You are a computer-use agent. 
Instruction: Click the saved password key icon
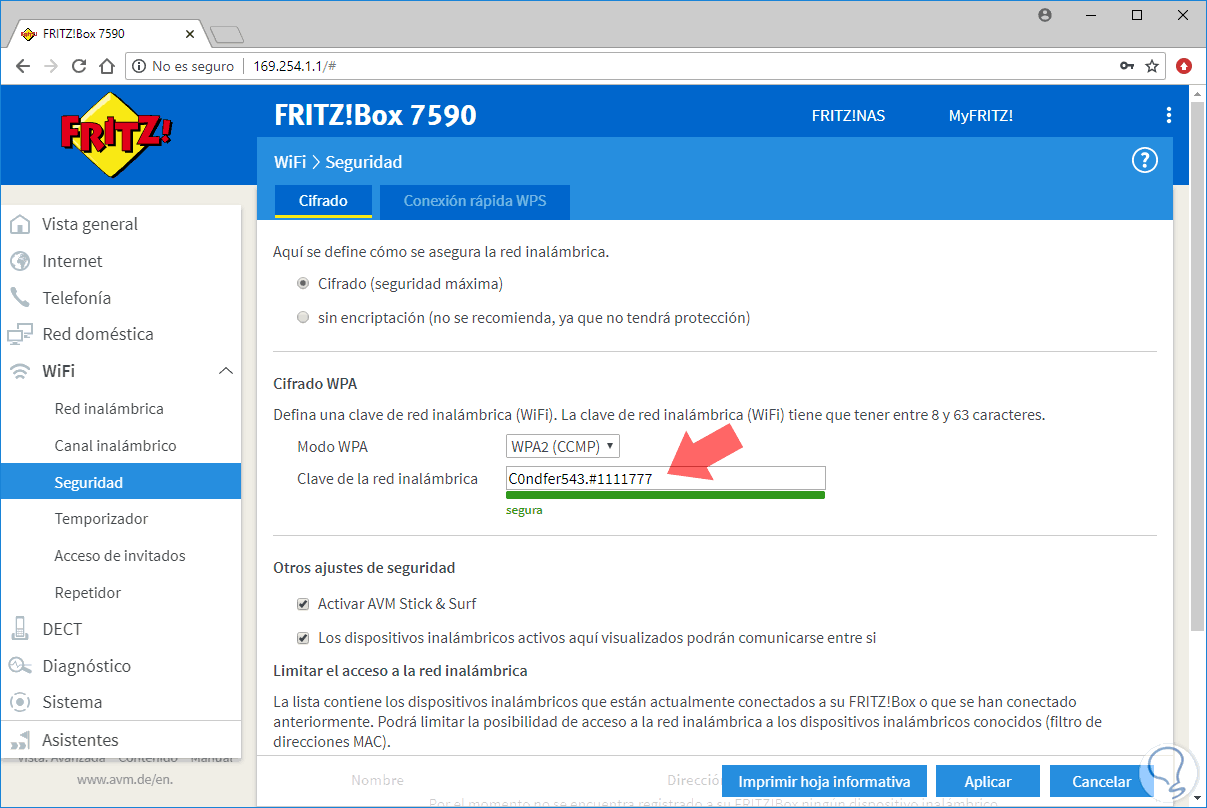(1127, 66)
